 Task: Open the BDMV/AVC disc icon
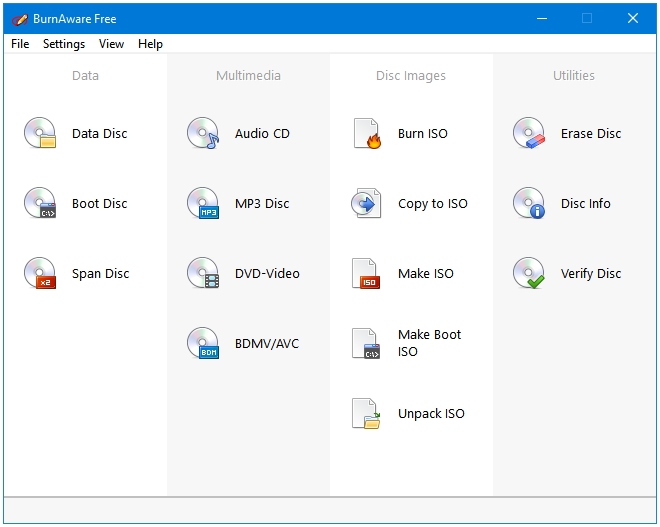pos(203,343)
